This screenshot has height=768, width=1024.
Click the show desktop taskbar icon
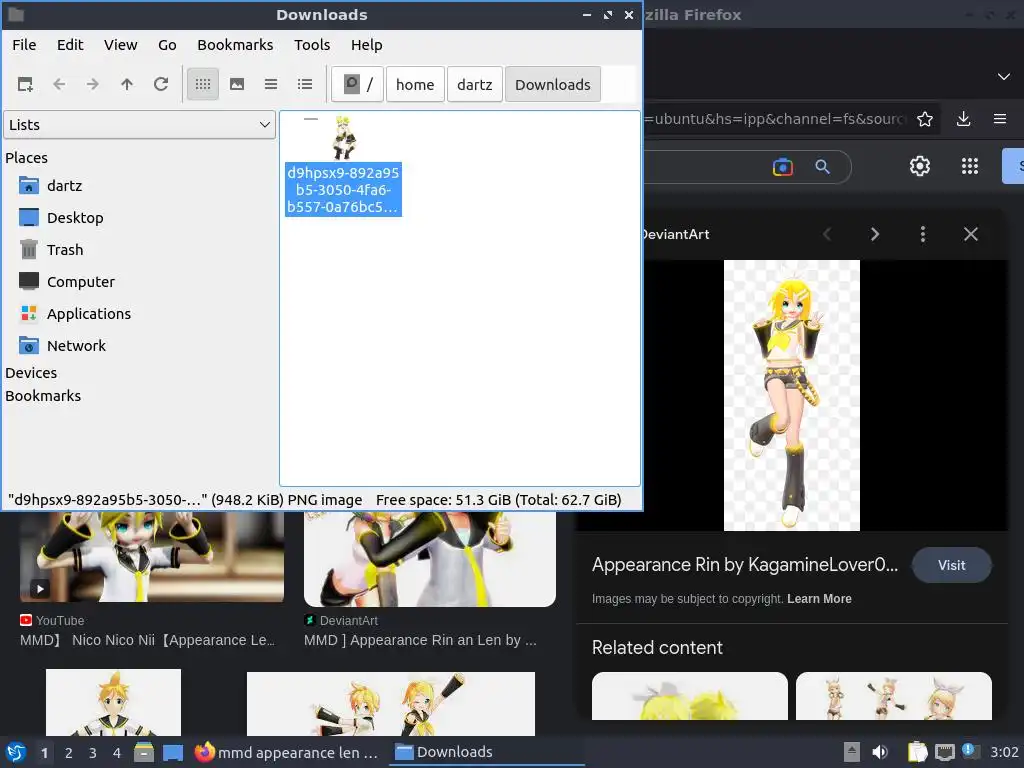(173, 752)
